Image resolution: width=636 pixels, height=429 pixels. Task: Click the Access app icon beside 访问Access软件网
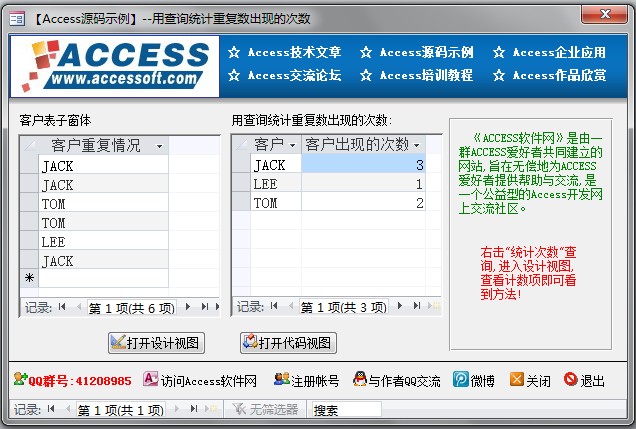150,379
